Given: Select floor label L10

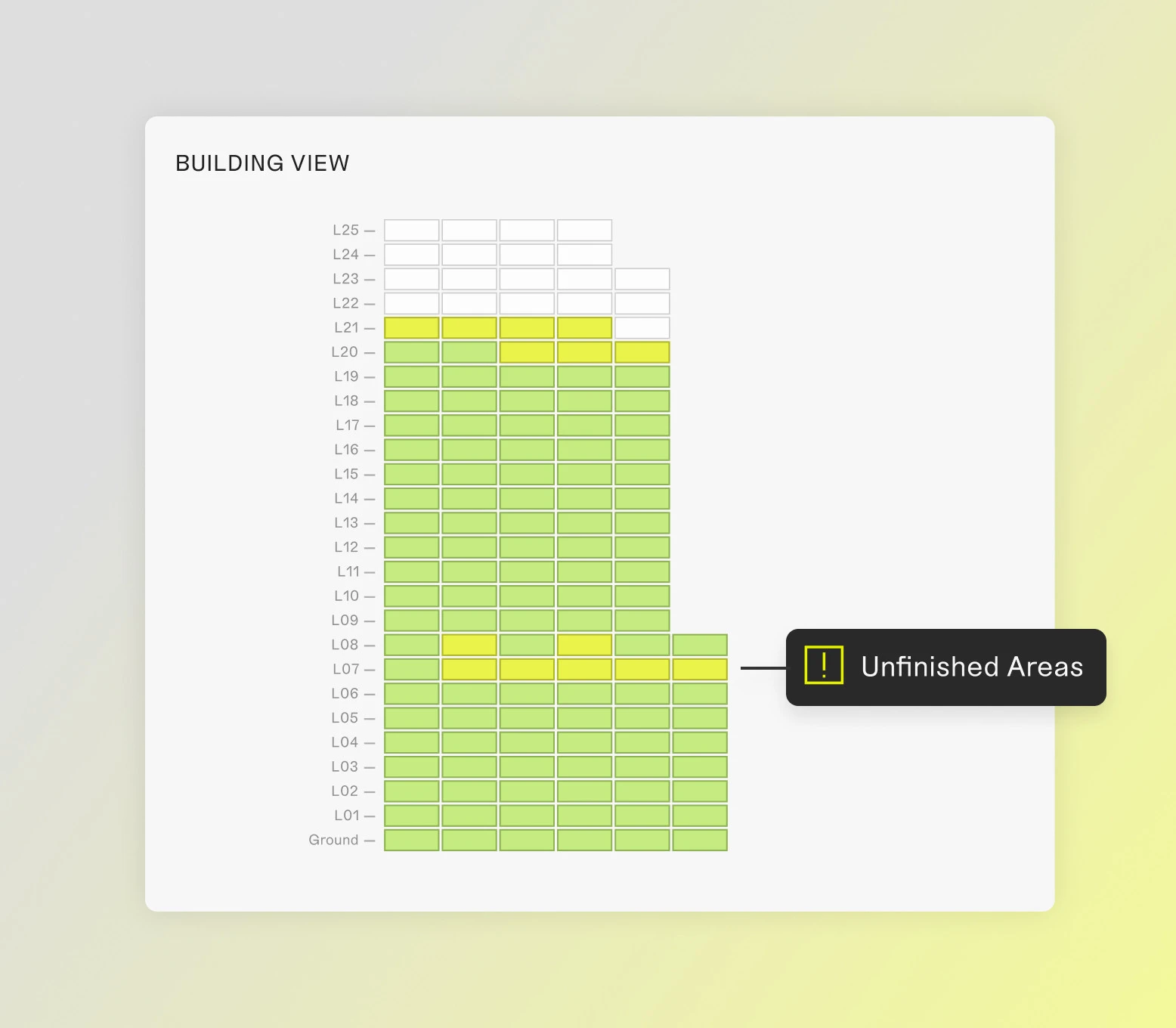Looking at the screenshot, I should tap(347, 596).
